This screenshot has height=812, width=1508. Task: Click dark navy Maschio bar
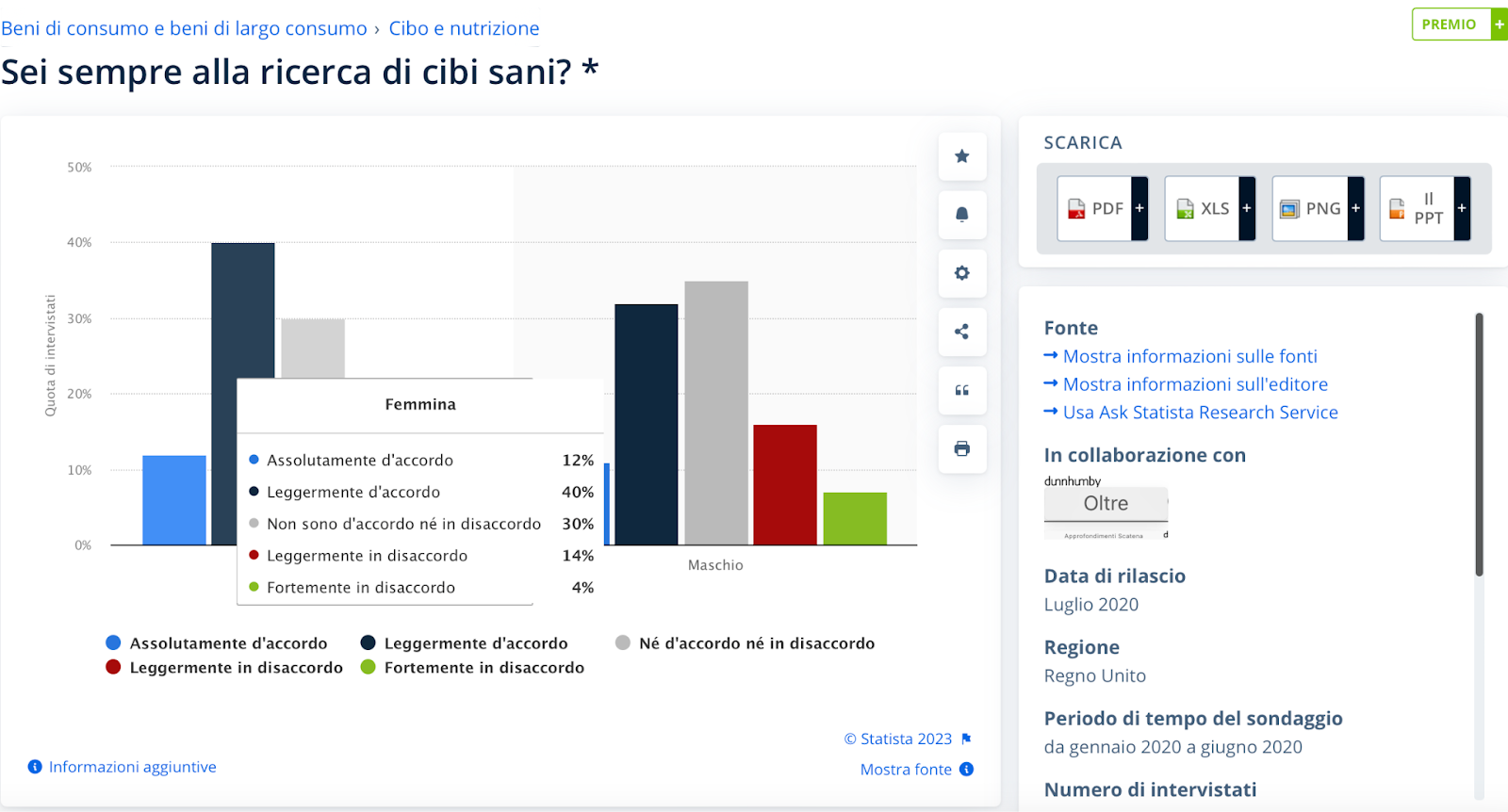coord(647,425)
